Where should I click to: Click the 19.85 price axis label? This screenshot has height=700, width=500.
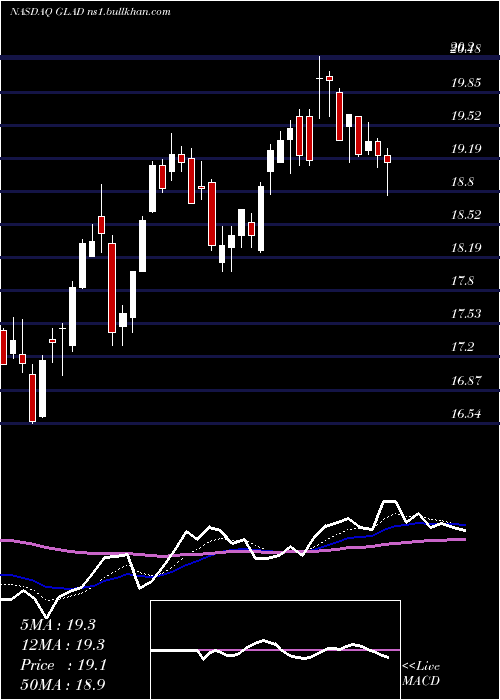click(466, 83)
